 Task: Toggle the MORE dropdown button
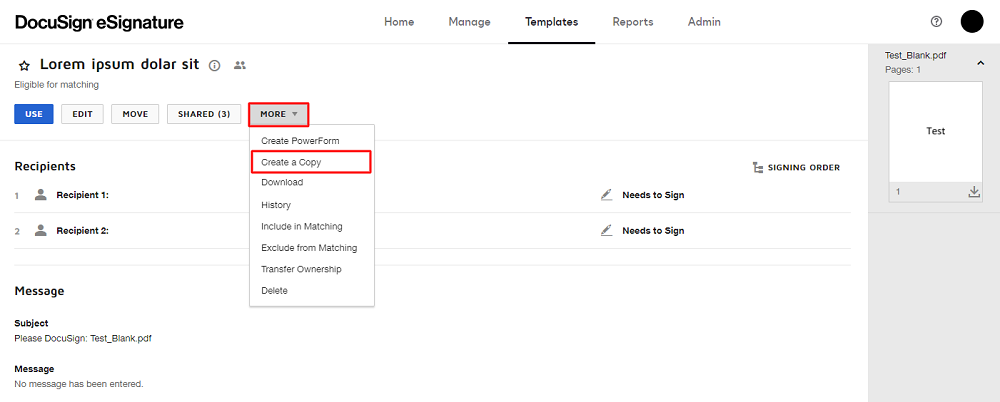(279, 114)
